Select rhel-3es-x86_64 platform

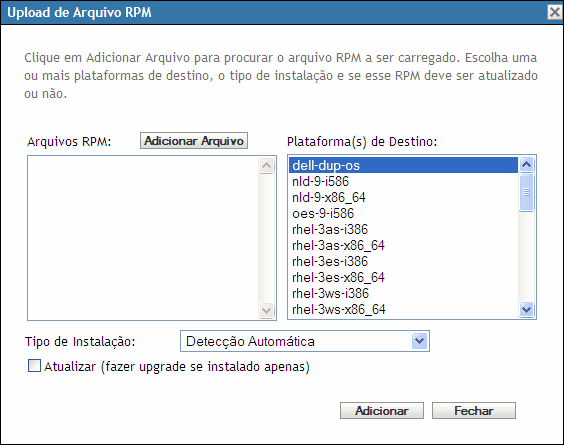pos(403,277)
